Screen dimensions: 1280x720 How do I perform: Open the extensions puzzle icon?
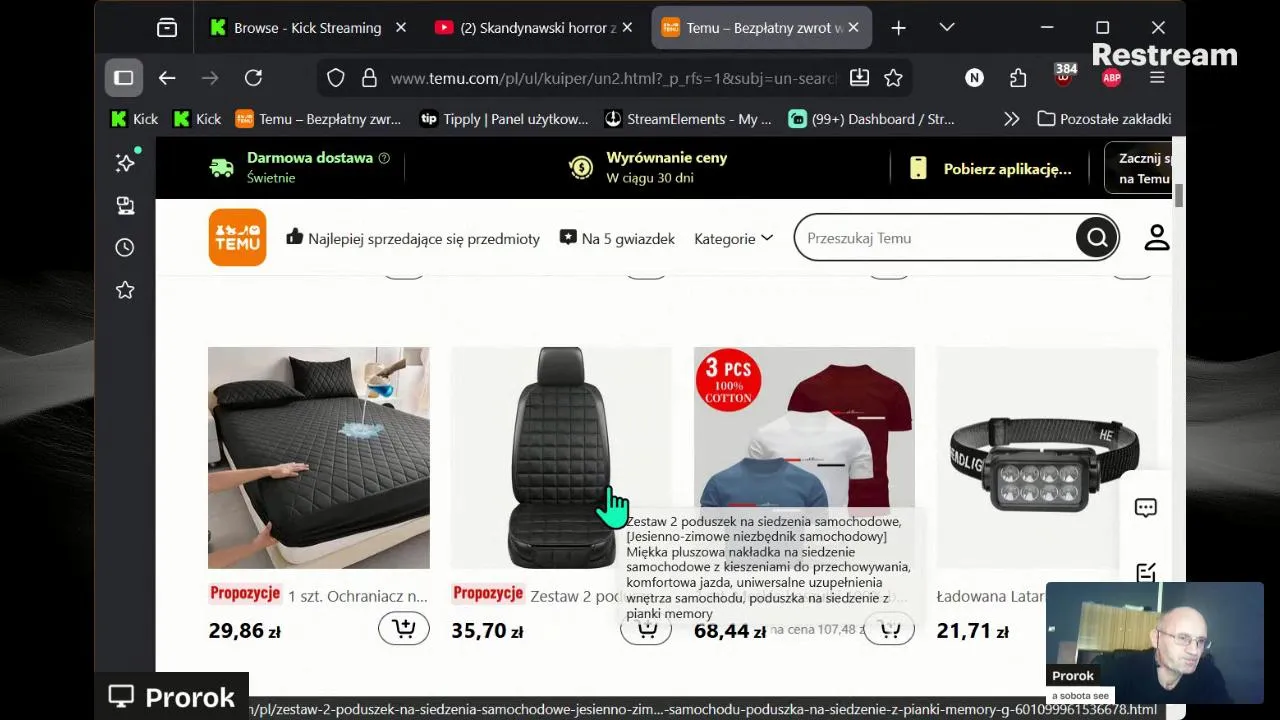pos(1018,78)
